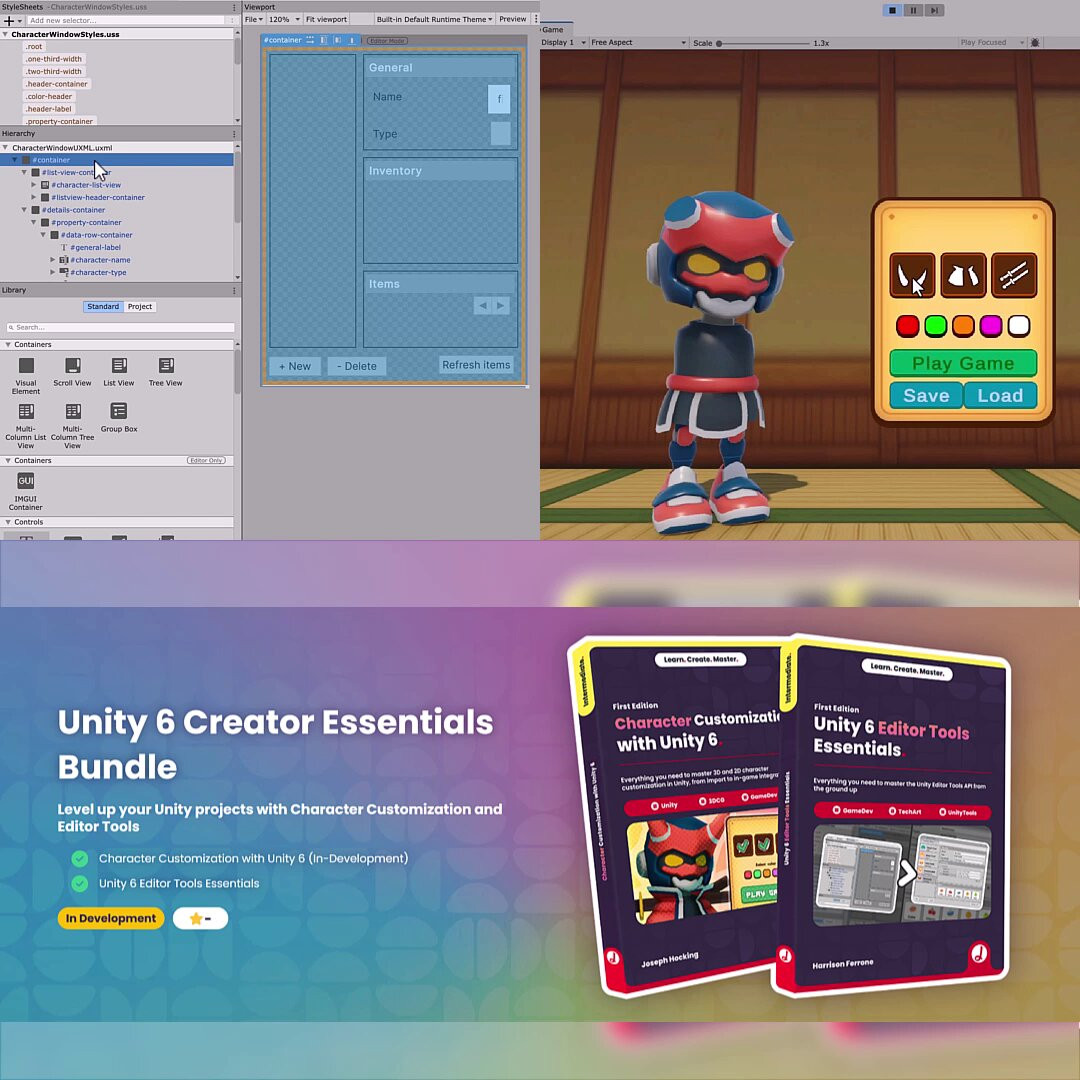Expand the #character-name tree node
Viewport: 1080px width, 1080px height.
(52, 260)
